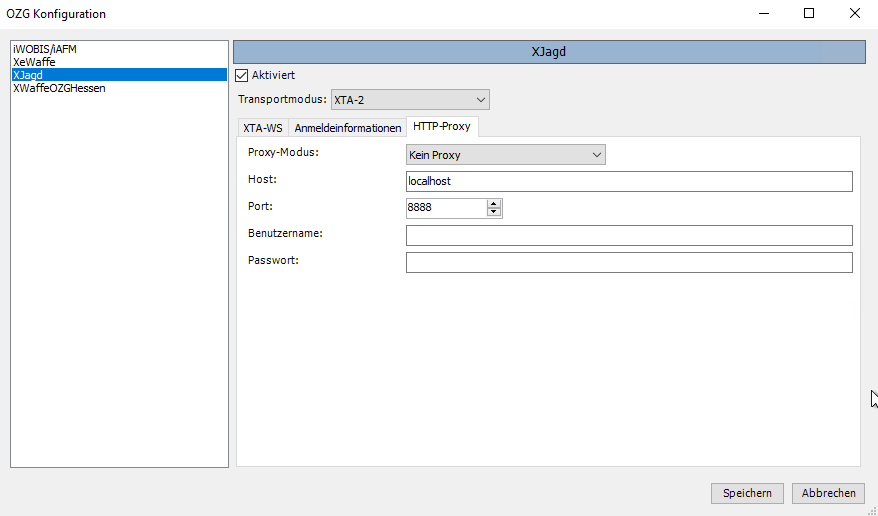
Task: Maximize the OZG Konfiguration window
Action: (809, 14)
